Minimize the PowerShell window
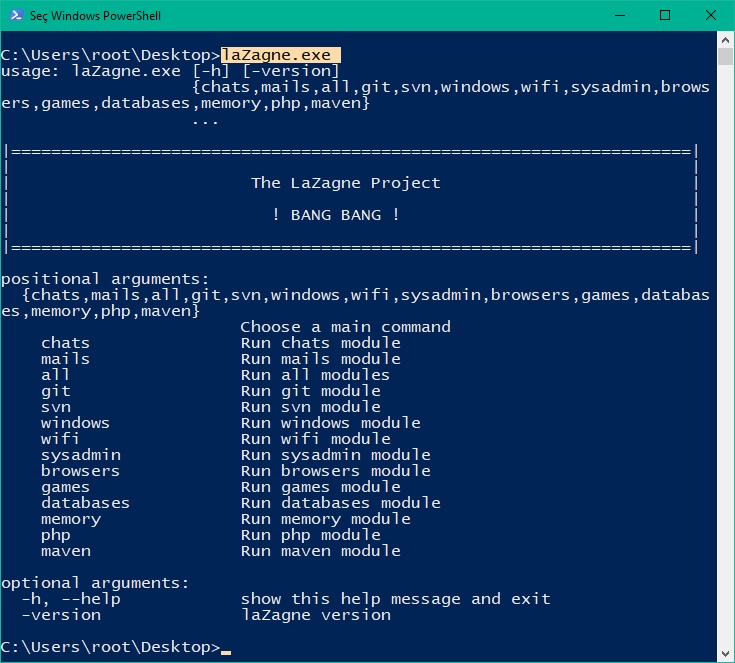Viewport: 735px width, 663px height. [x=620, y=15]
